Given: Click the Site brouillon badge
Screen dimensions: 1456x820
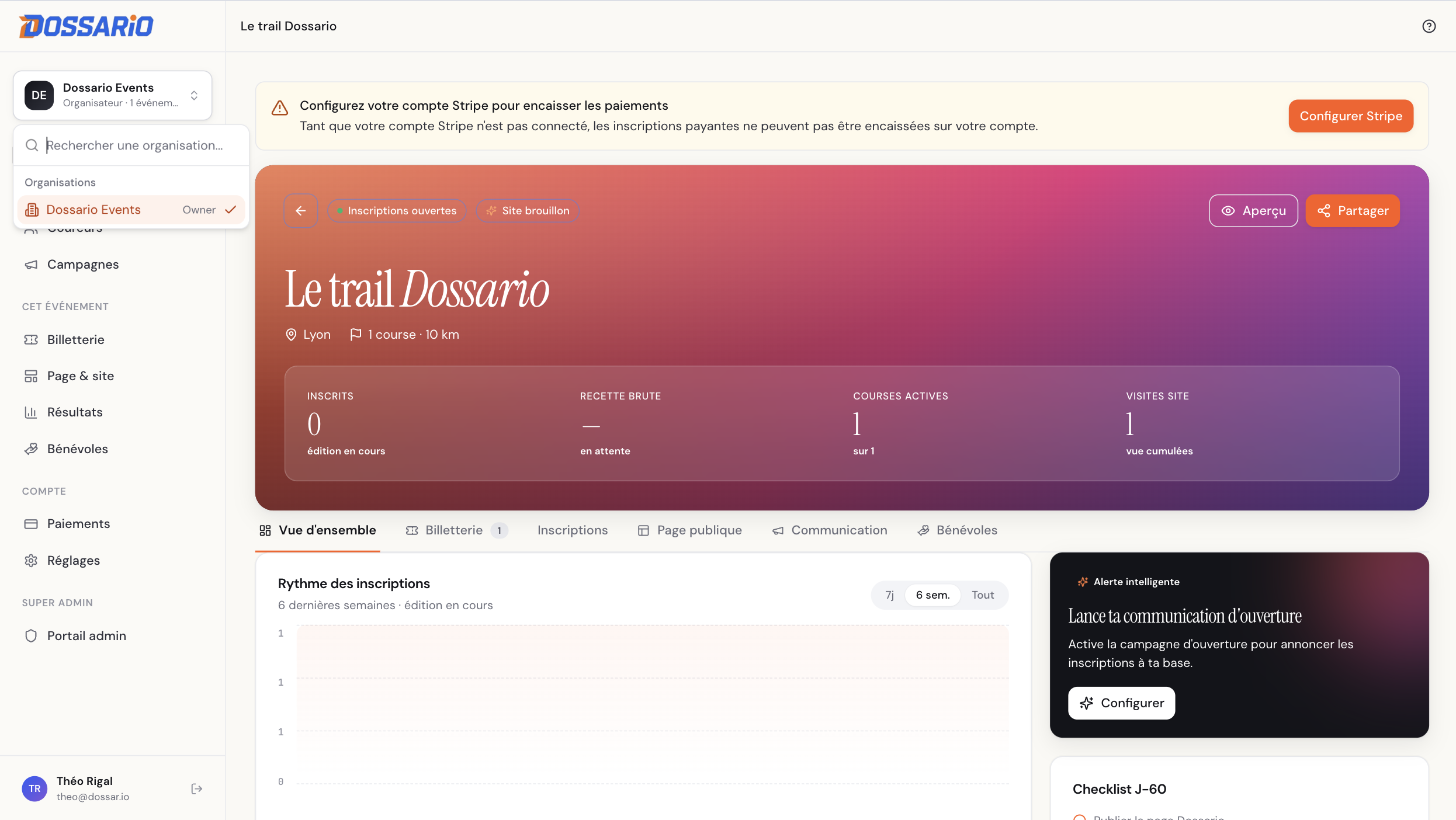Looking at the screenshot, I should 528,211.
